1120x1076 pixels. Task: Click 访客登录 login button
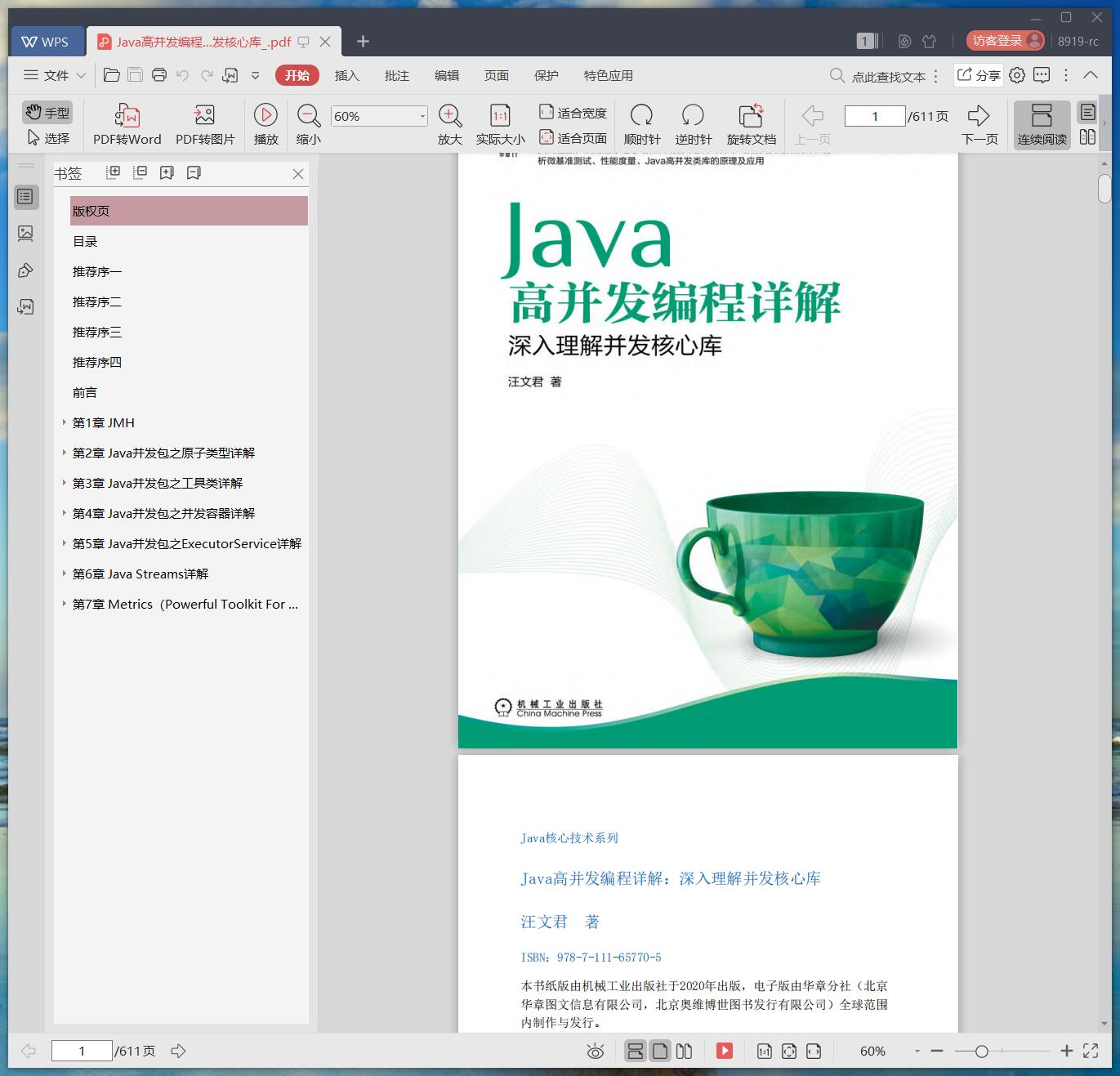coord(1005,41)
